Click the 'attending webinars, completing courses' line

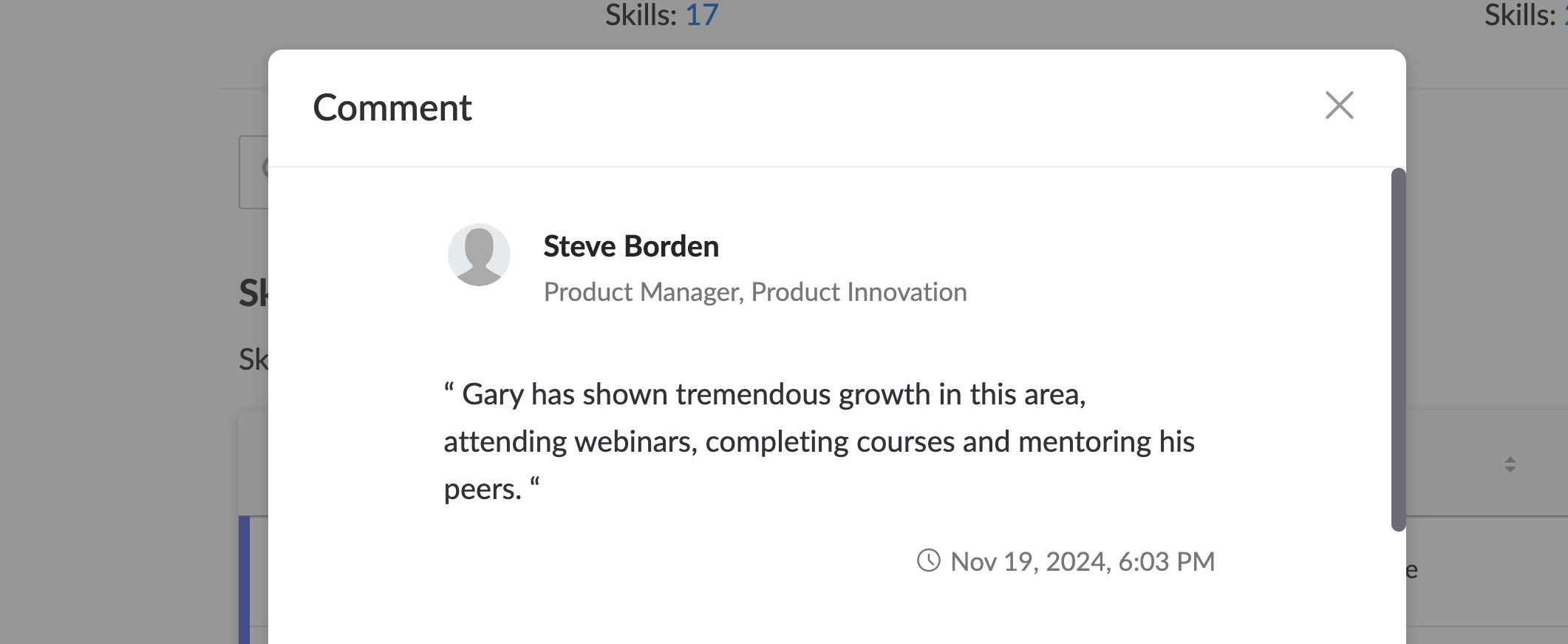(819, 442)
